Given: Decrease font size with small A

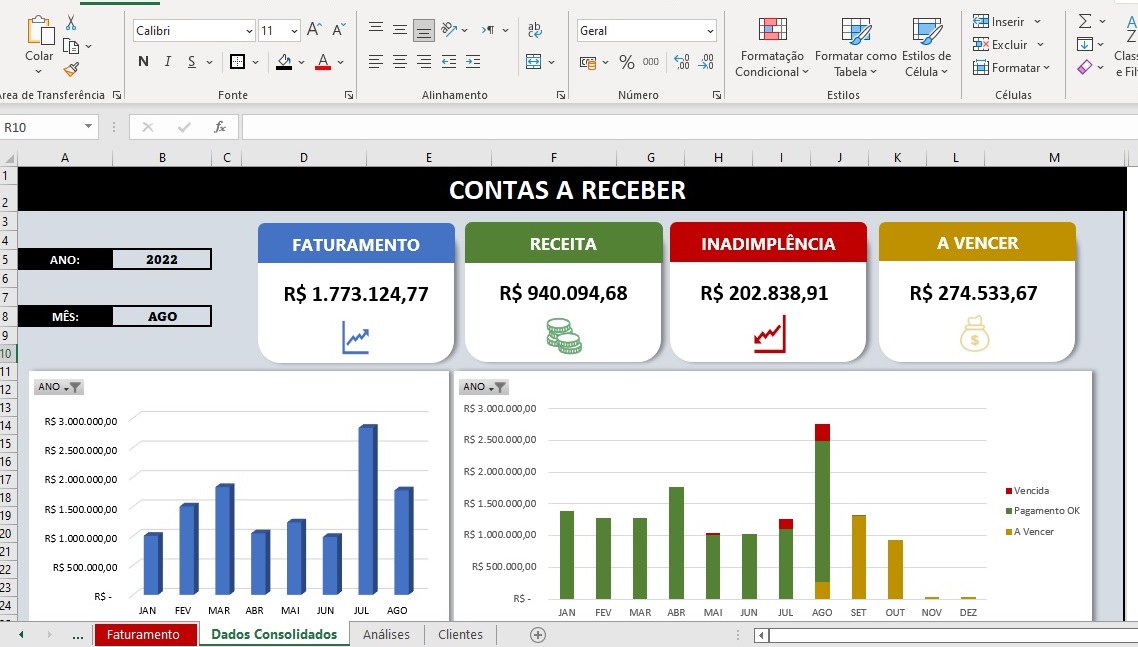Looking at the screenshot, I should tap(339, 30).
